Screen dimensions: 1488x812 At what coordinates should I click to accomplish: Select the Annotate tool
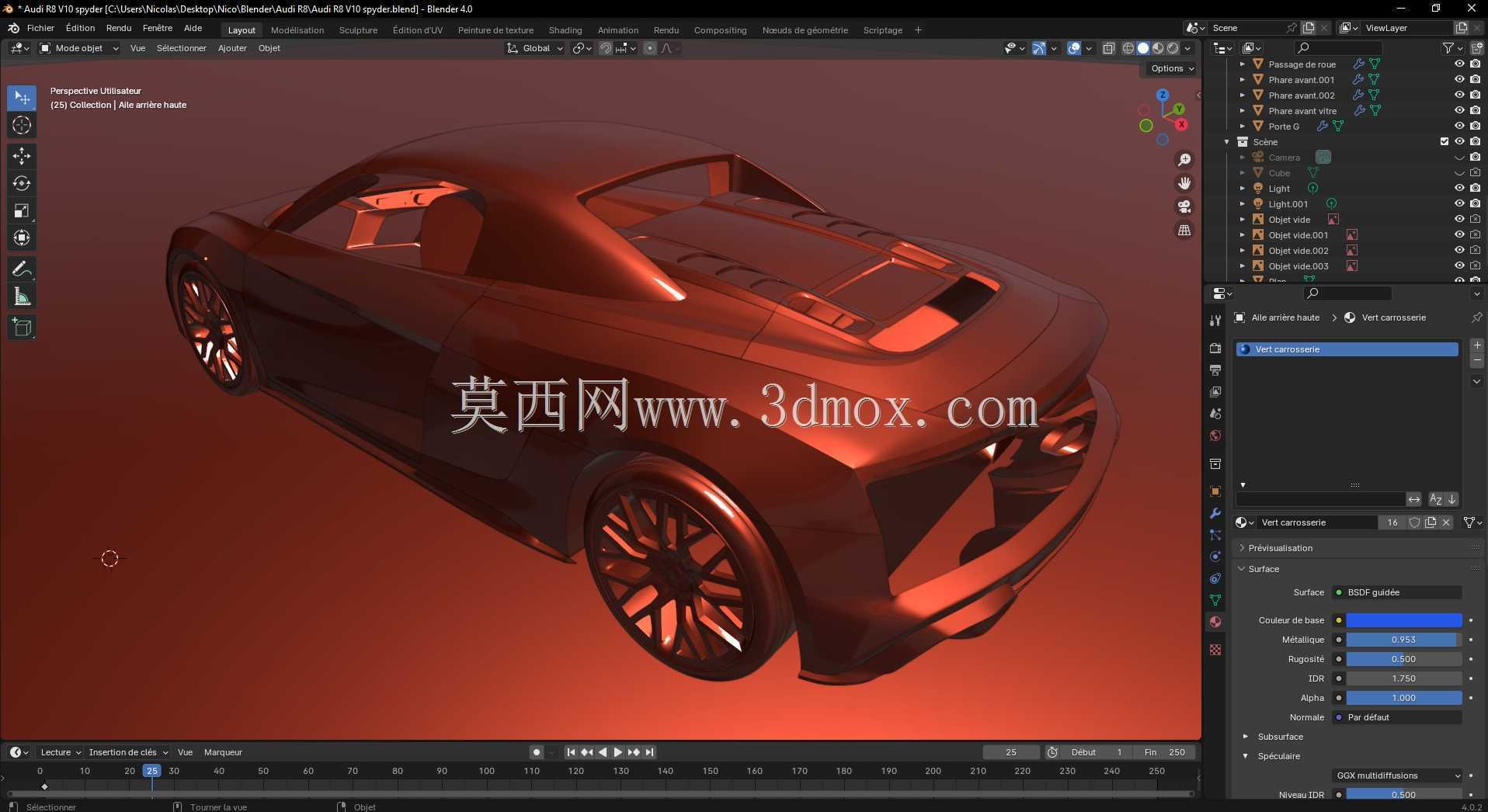[x=22, y=269]
